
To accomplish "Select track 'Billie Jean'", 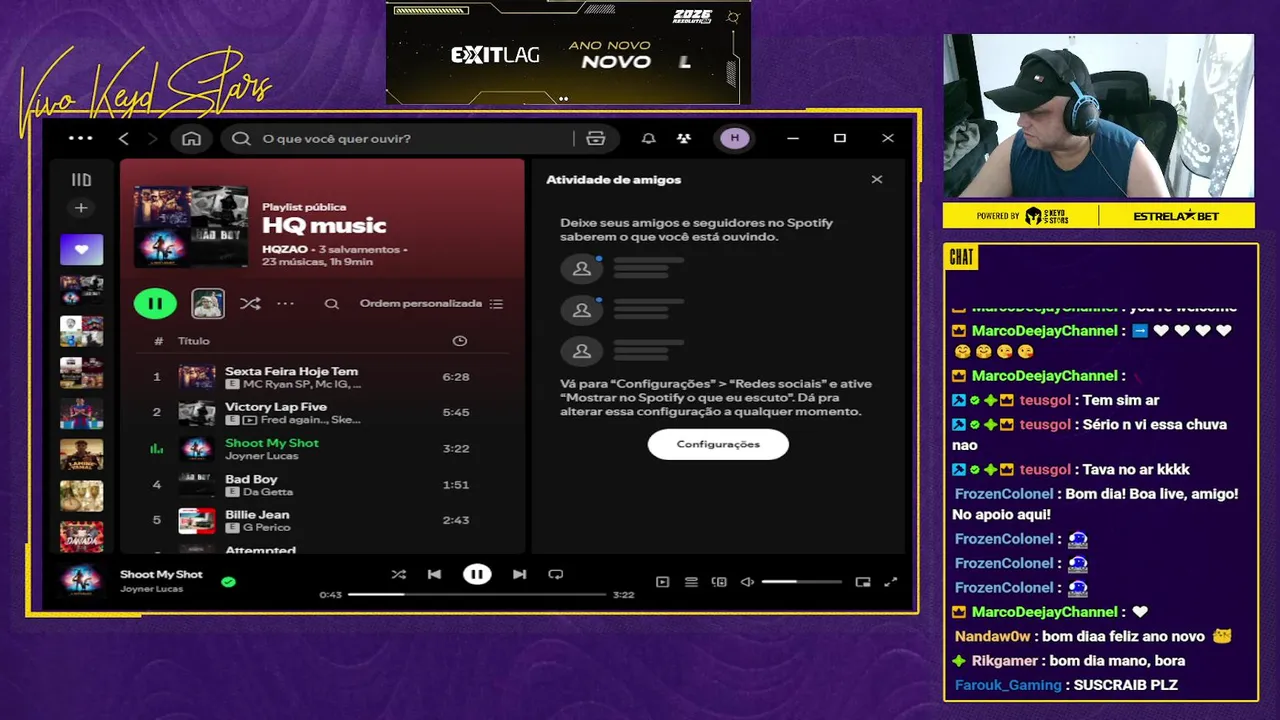I will tap(322, 520).
